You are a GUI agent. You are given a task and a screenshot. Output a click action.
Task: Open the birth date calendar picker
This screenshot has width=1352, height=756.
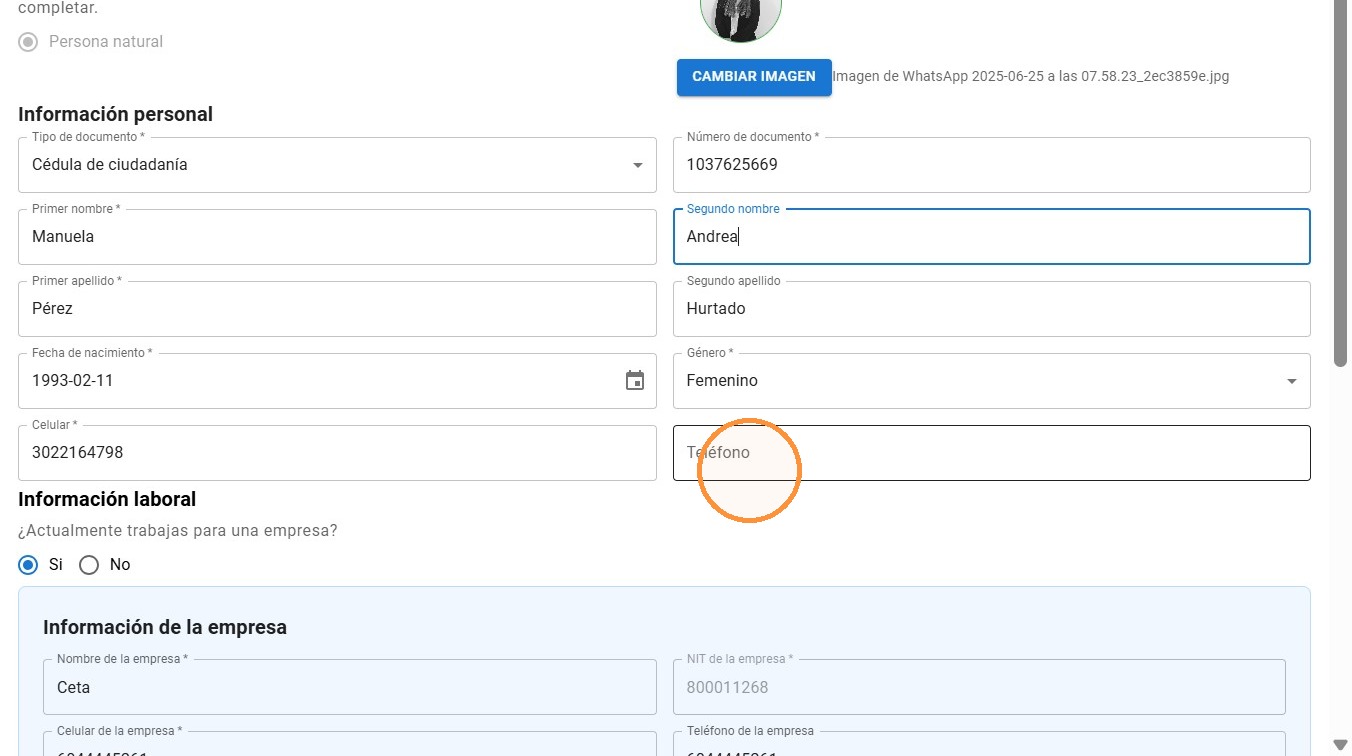[x=635, y=380]
